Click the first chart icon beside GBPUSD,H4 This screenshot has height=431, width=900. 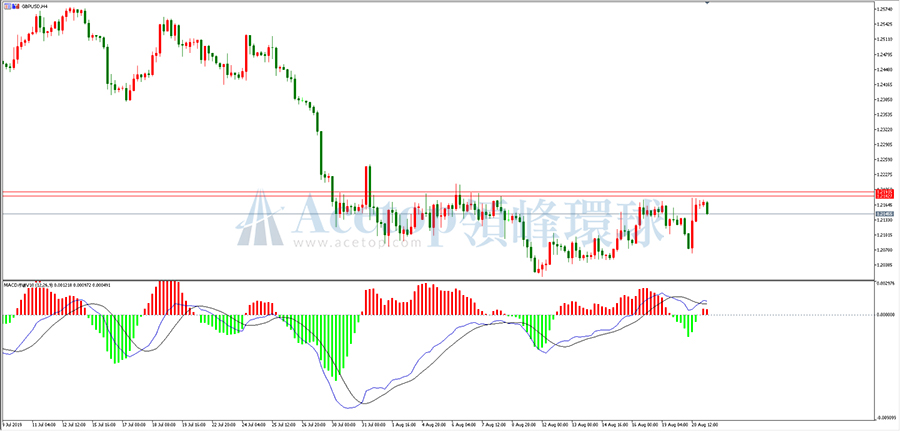coord(6,5)
